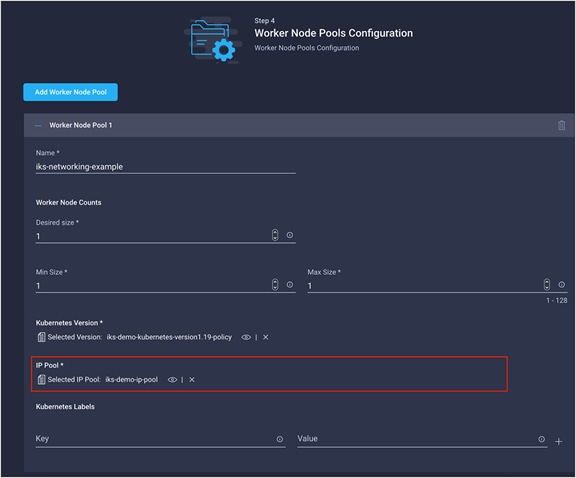Click the Add Worker Node Pool button
This screenshot has width=576, height=478.
(71, 92)
